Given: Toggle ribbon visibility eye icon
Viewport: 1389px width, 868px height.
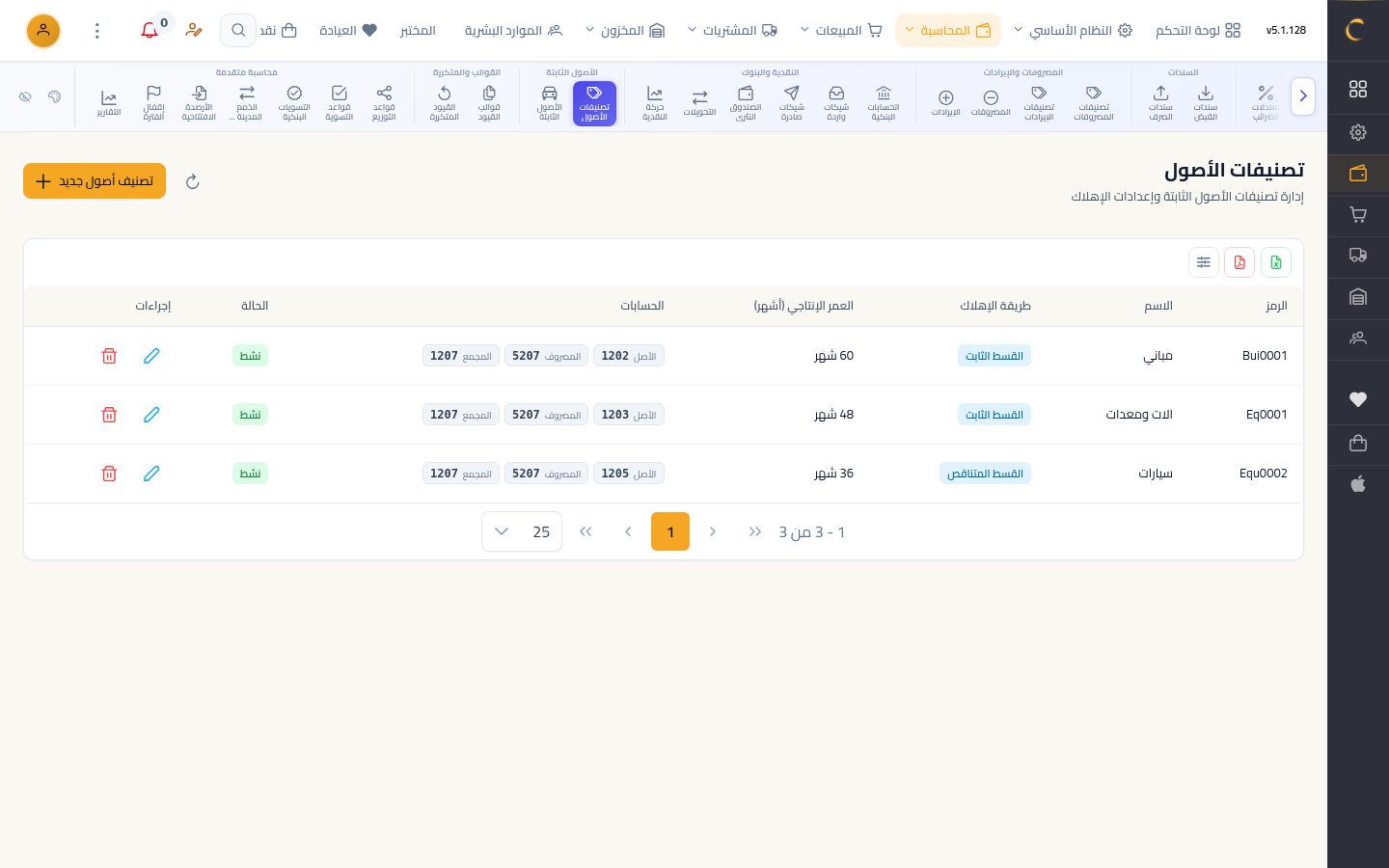Looking at the screenshot, I should point(25,96).
